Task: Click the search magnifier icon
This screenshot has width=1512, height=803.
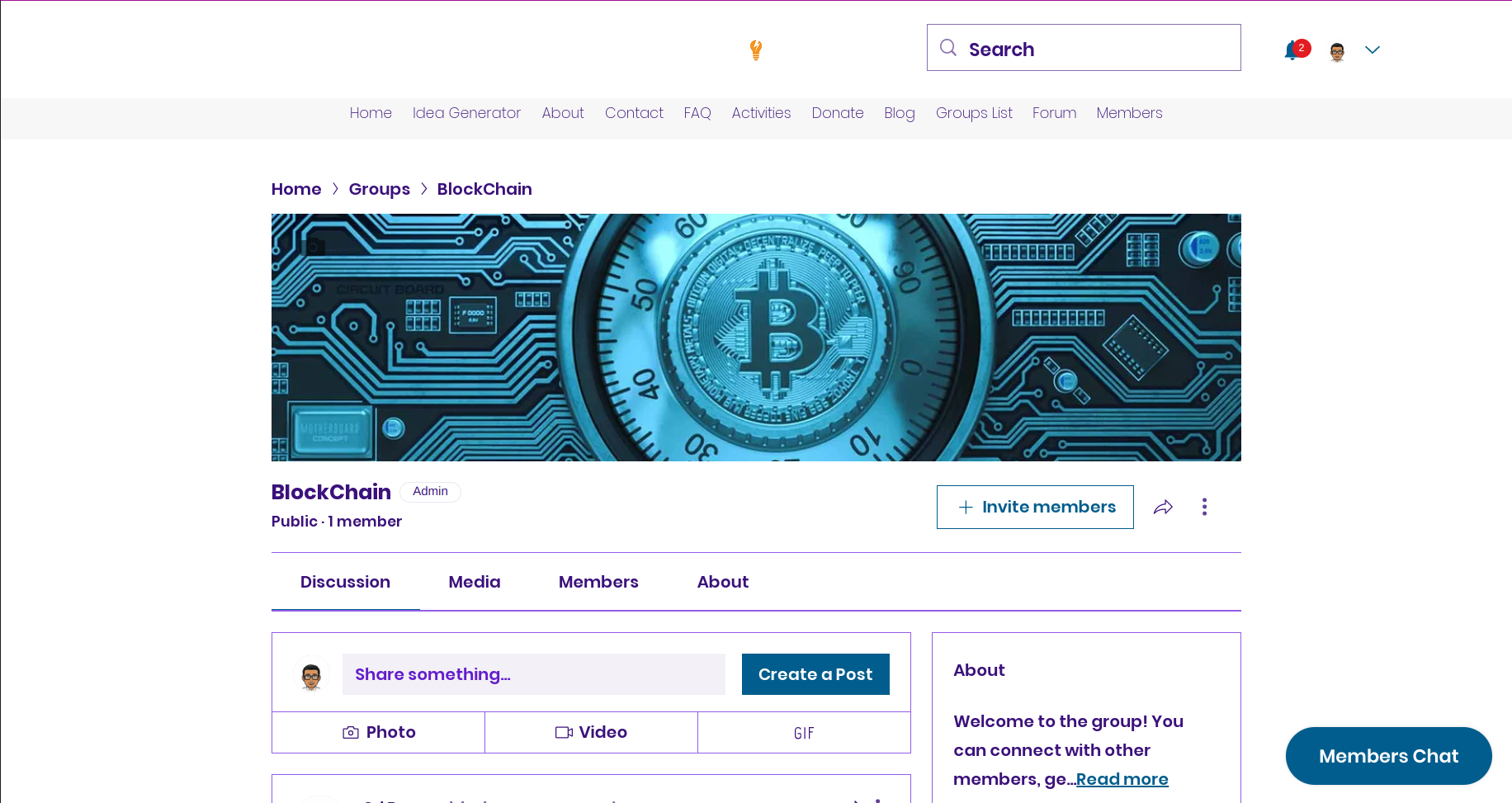Action: (948, 48)
